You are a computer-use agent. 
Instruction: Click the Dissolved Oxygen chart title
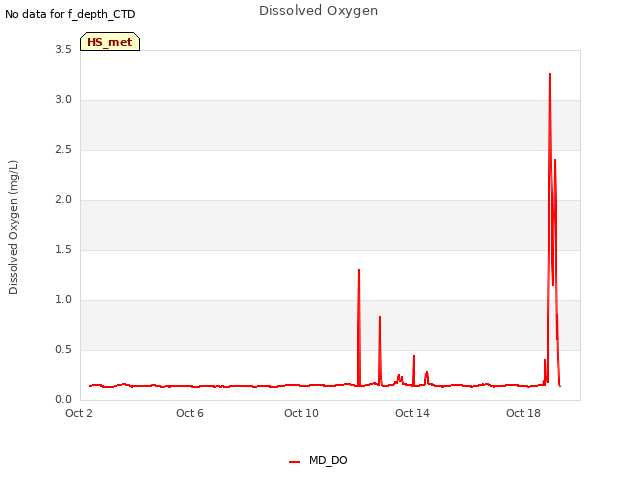tap(318, 11)
